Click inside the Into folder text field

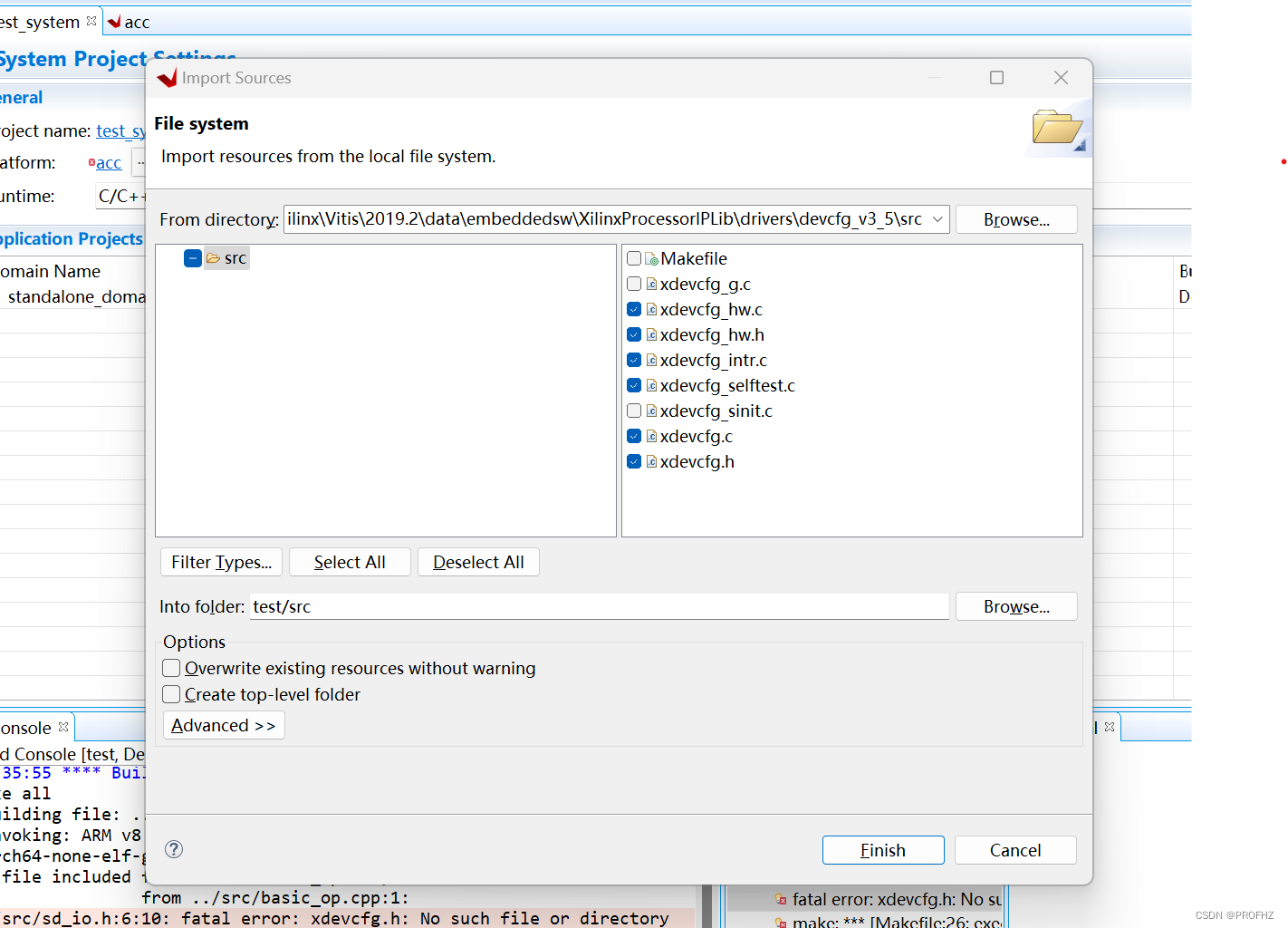[598, 606]
